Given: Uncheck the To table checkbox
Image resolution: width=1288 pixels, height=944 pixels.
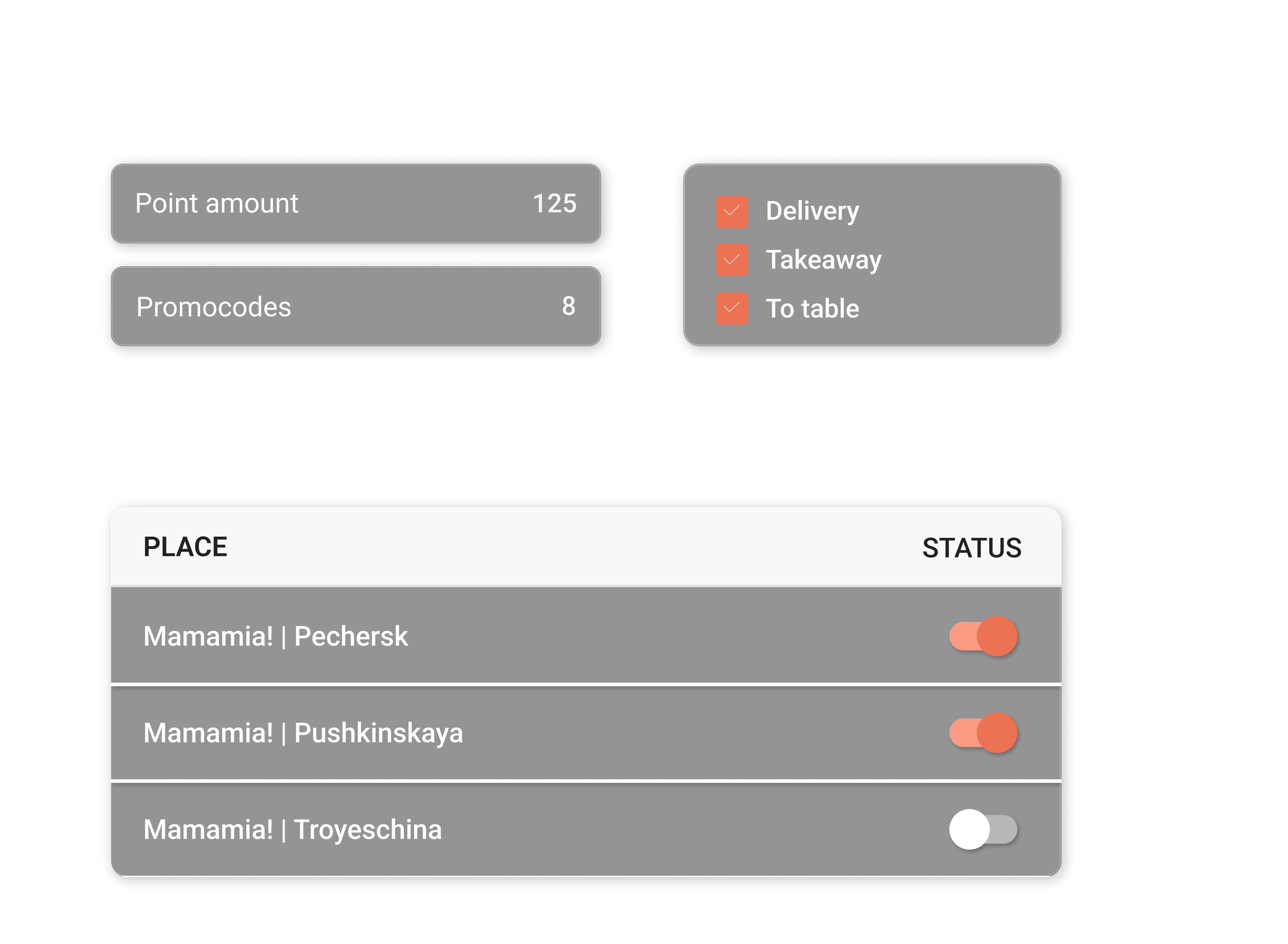Looking at the screenshot, I should point(731,309).
